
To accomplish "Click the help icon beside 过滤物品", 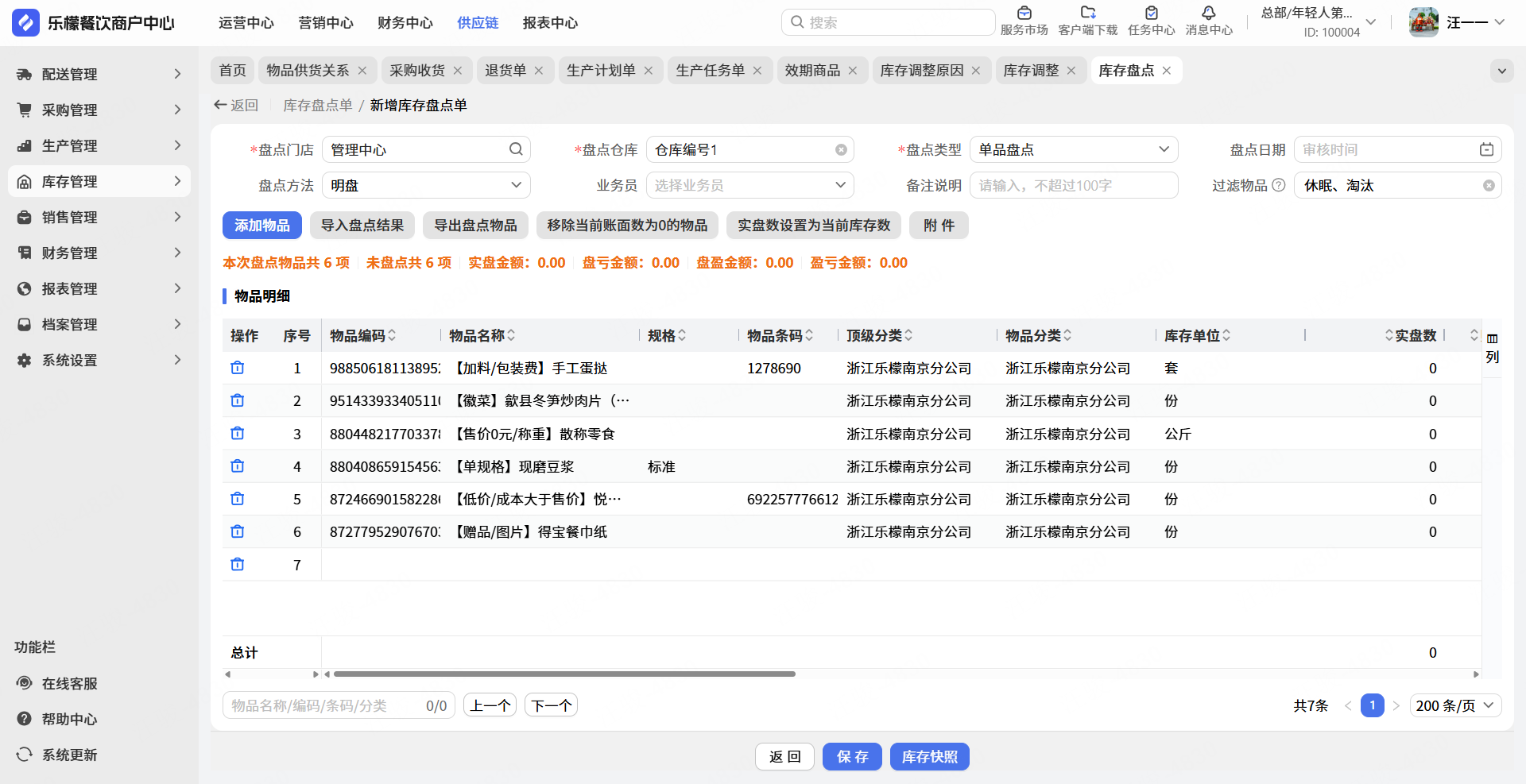I will [x=1278, y=185].
